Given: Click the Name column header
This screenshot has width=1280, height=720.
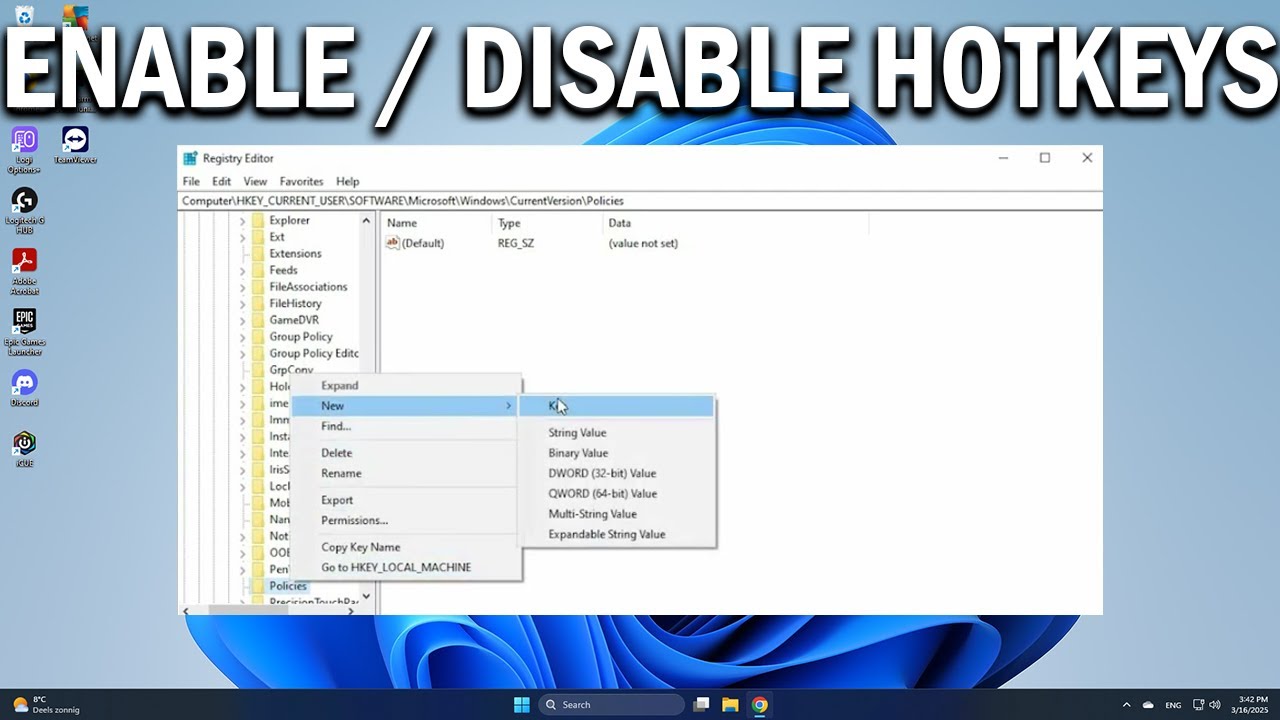Looking at the screenshot, I should pyautogui.click(x=437, y=223).
